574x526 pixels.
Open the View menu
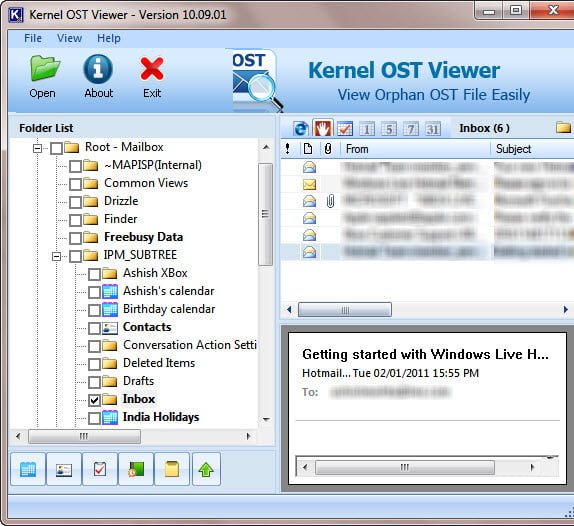69,38
